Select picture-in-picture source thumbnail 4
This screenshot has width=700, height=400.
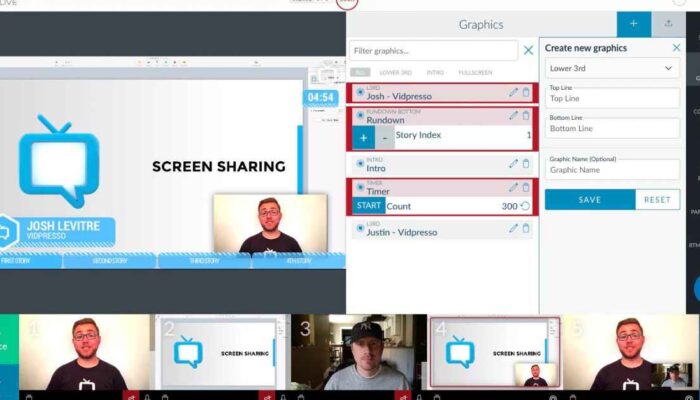(x=495, y=352)
